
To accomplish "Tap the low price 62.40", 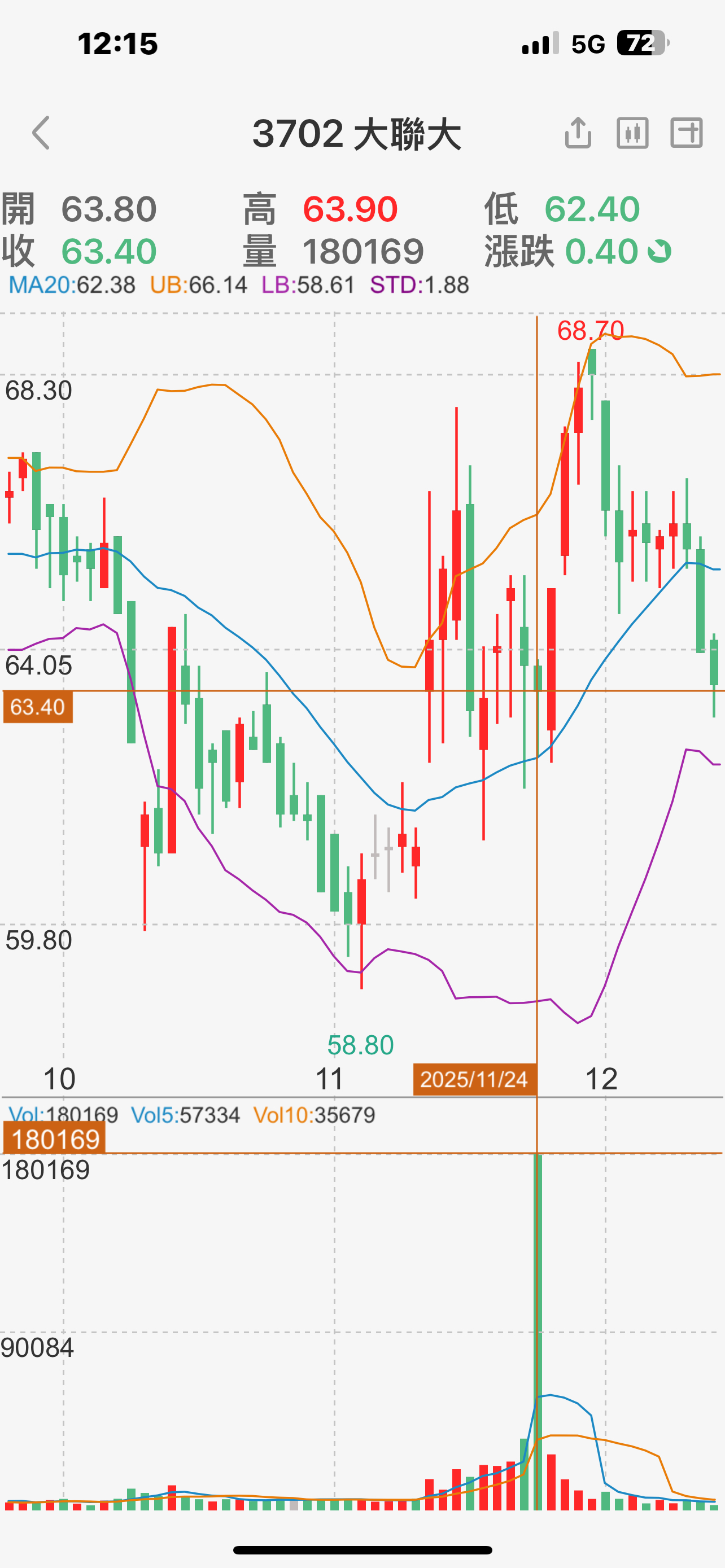I will coord(592,209).
